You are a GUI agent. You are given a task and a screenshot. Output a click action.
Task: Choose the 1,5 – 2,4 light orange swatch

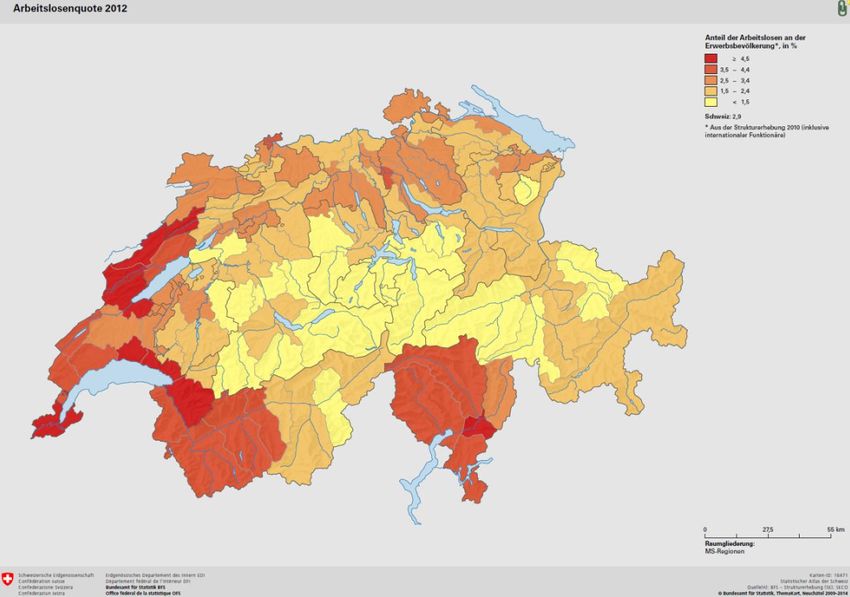coord(711,91)
